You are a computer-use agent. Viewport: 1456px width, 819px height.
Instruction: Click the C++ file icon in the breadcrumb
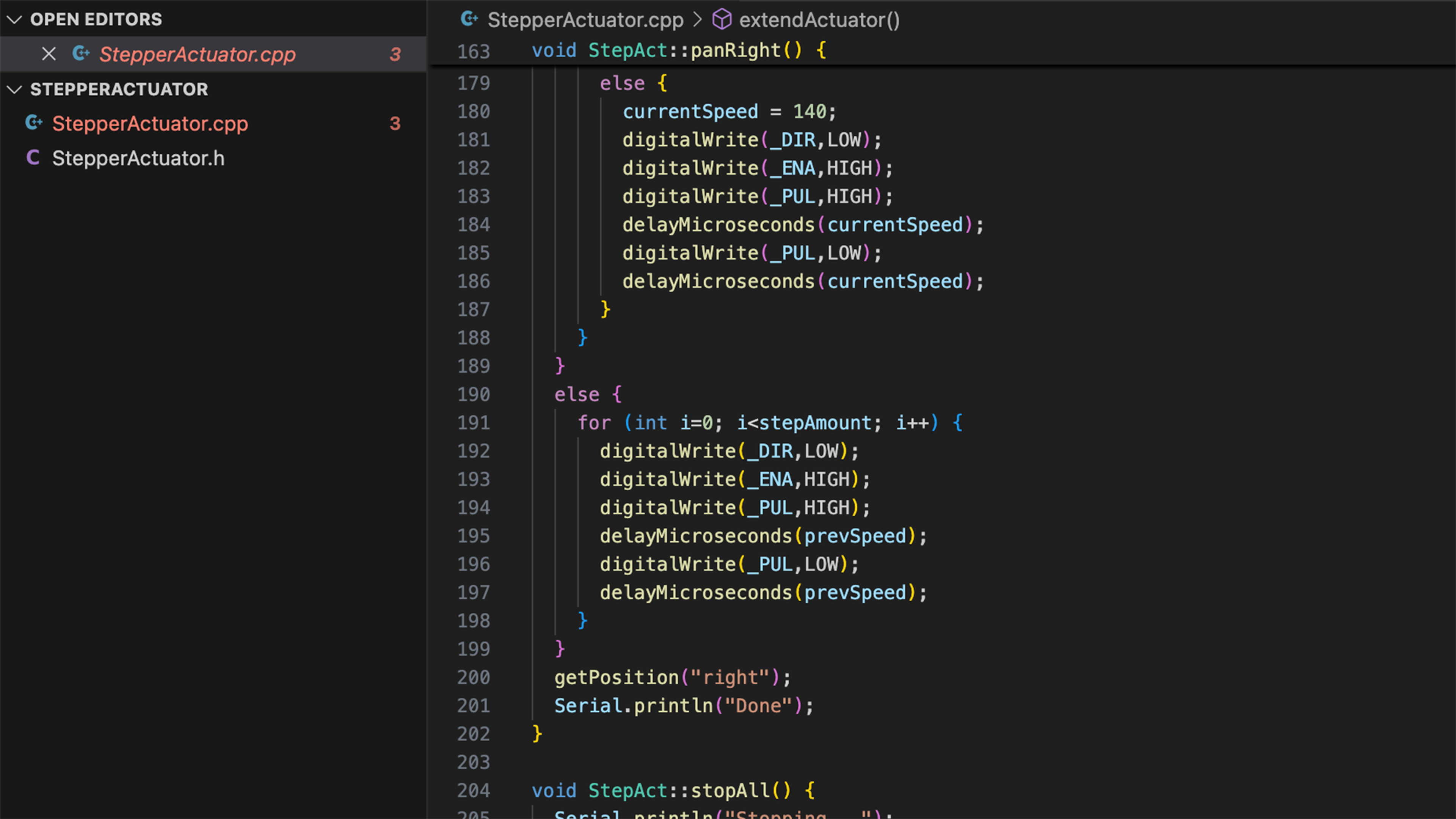(469, 20)
